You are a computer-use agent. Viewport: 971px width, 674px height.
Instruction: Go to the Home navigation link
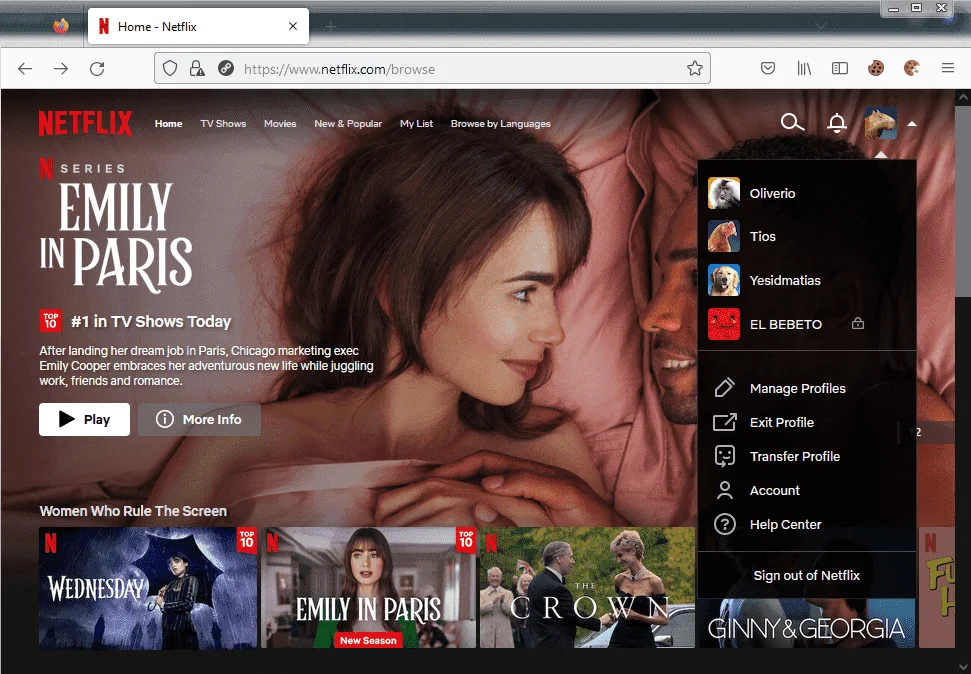point(168,123)
